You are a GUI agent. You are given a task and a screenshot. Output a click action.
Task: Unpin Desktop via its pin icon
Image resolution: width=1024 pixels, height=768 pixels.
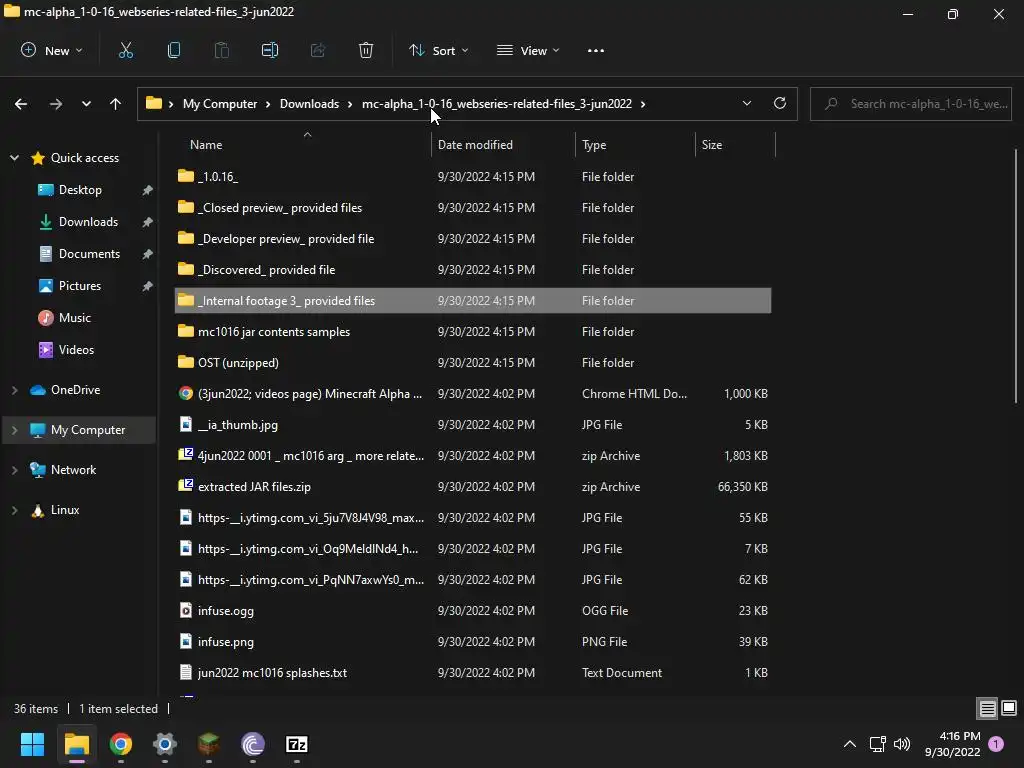click(148, 190)
